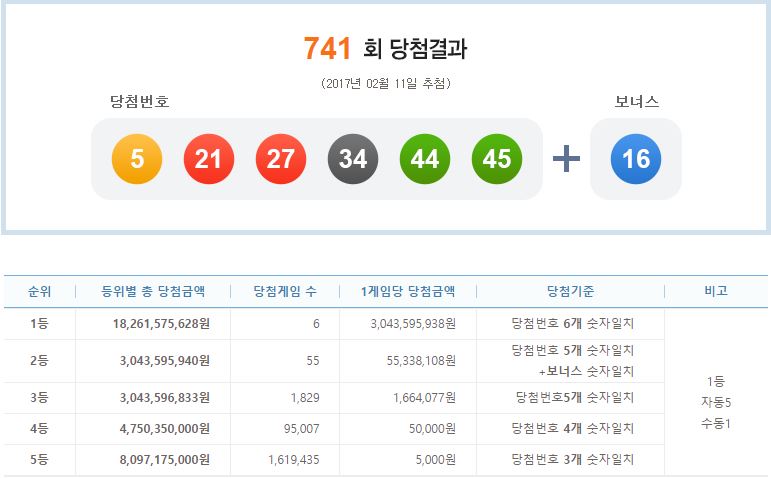
Task: Click the gray number 34 ball
Action: tap(353, 159)
